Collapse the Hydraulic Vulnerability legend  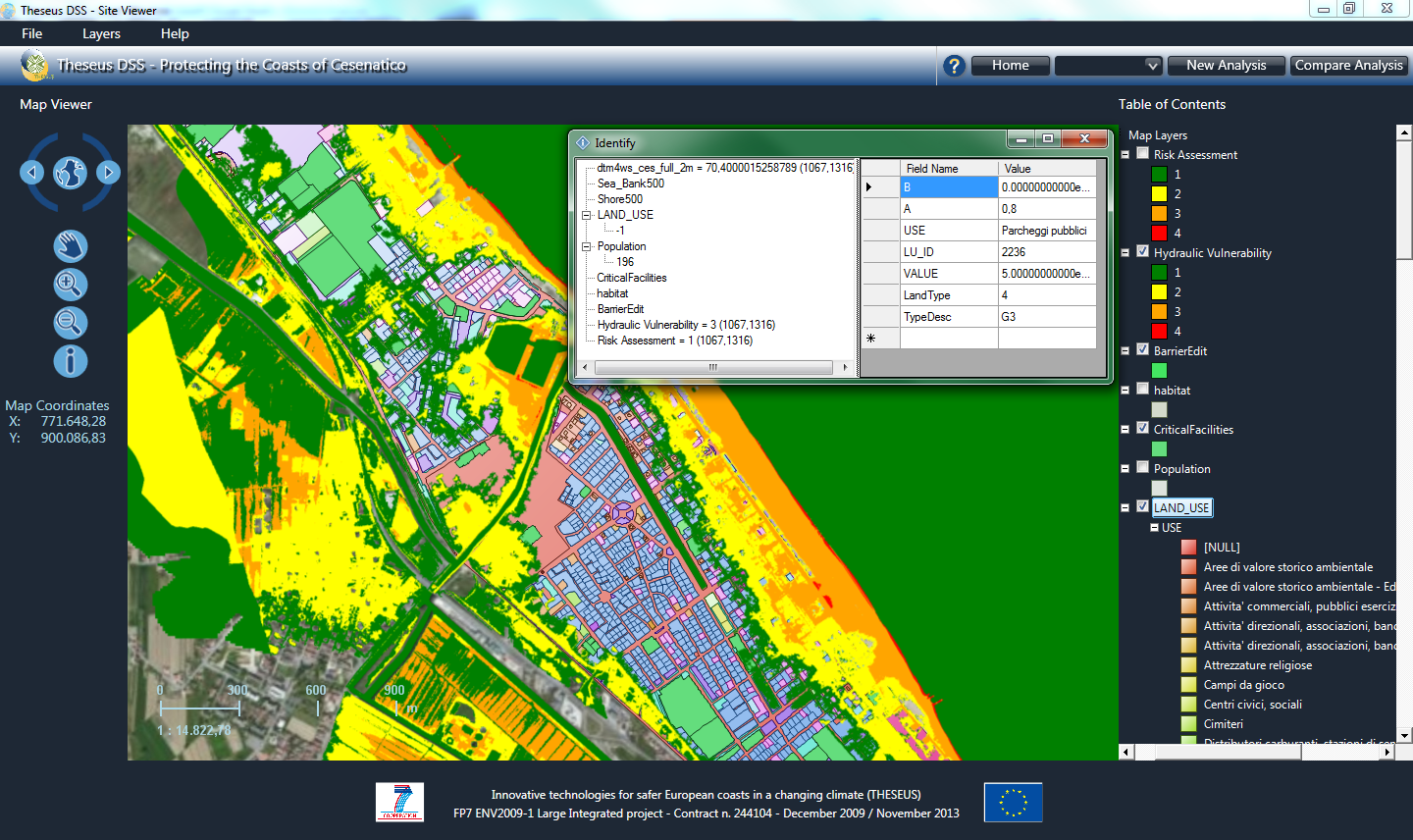click(1125, 252)
